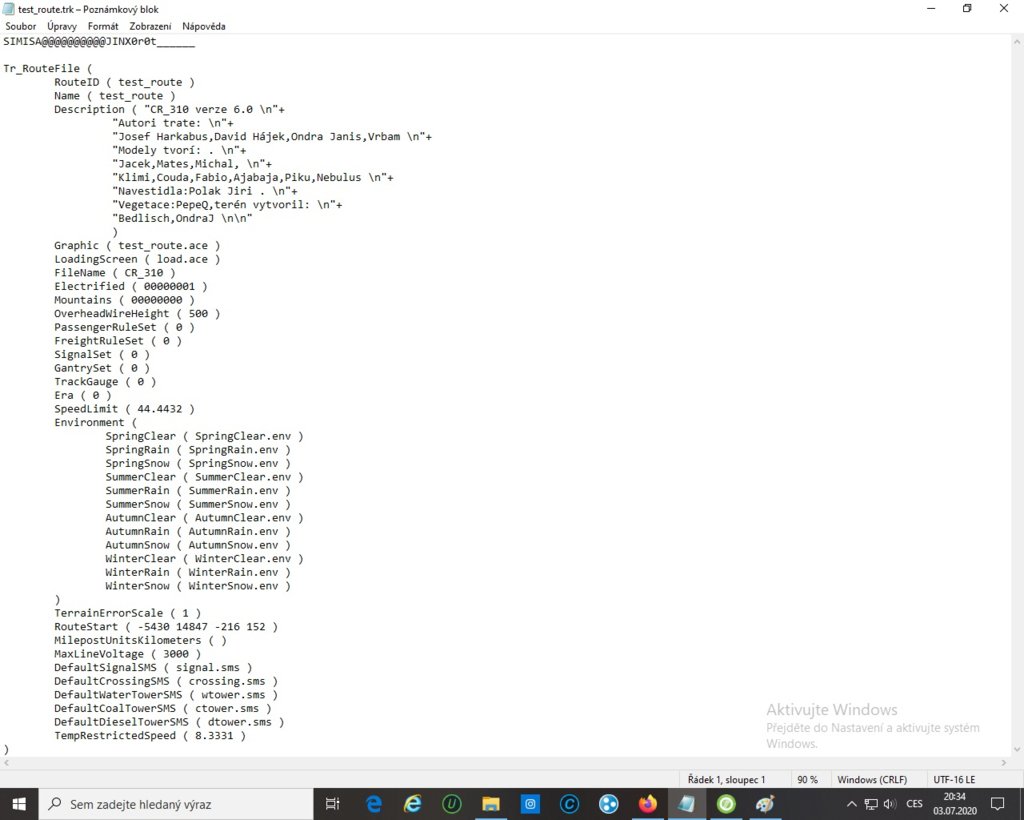Open the volume control in the system tray
Image resolution: width=1024 pixels, height=820 pixels.
click(x=893, y=804)
